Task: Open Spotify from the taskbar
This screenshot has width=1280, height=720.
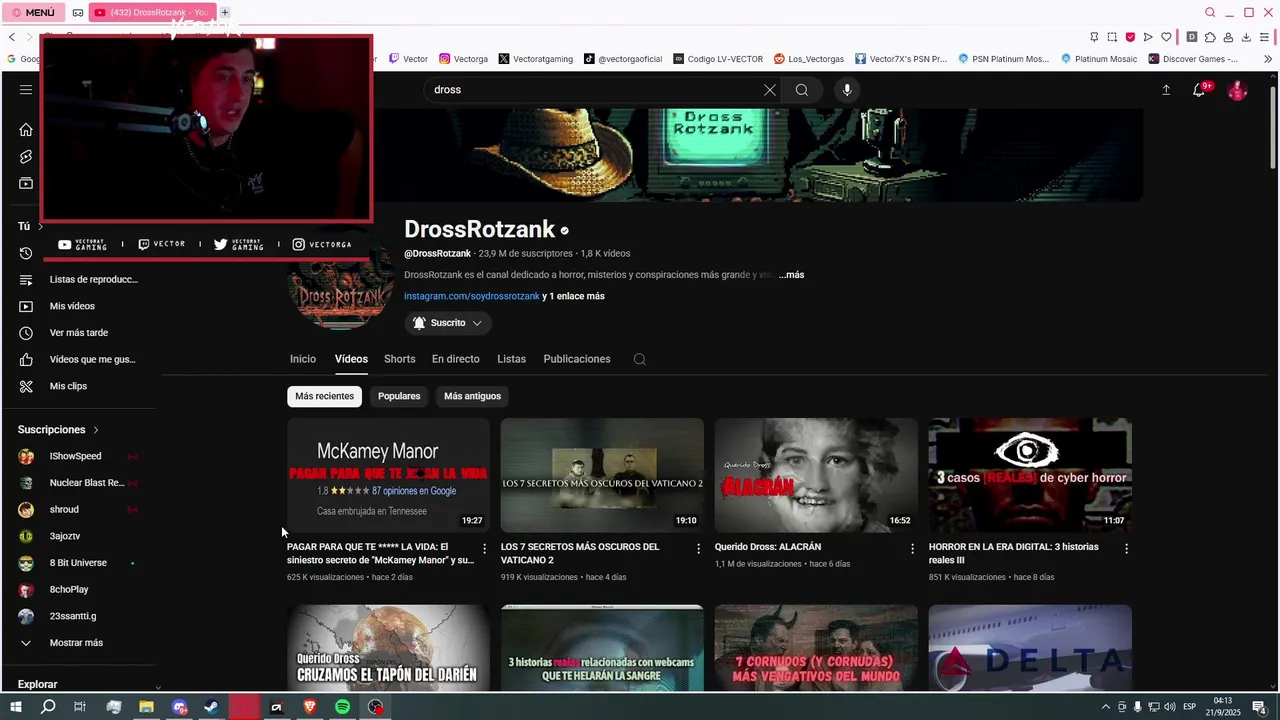Action: (x=342, y=707)
